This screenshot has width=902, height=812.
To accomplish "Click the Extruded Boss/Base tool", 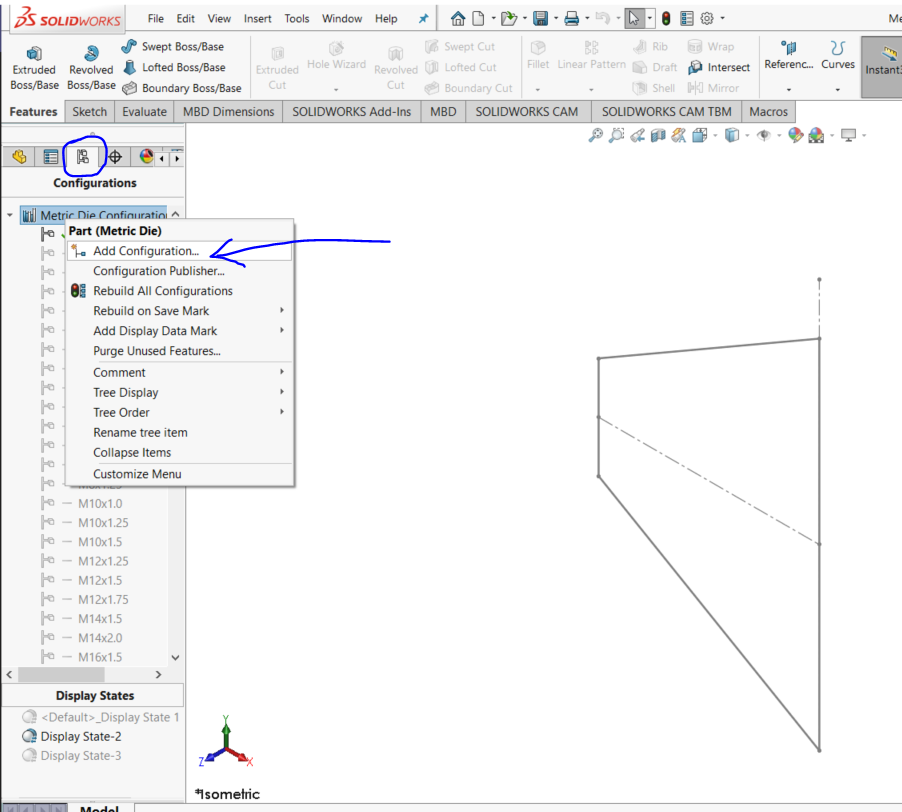I will coord(35,68).
